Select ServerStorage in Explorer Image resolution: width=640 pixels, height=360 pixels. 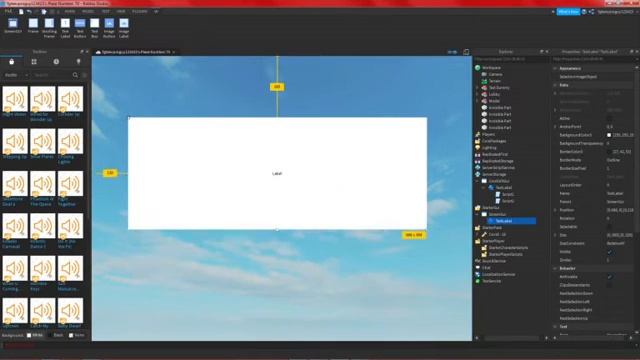(494, 174)
